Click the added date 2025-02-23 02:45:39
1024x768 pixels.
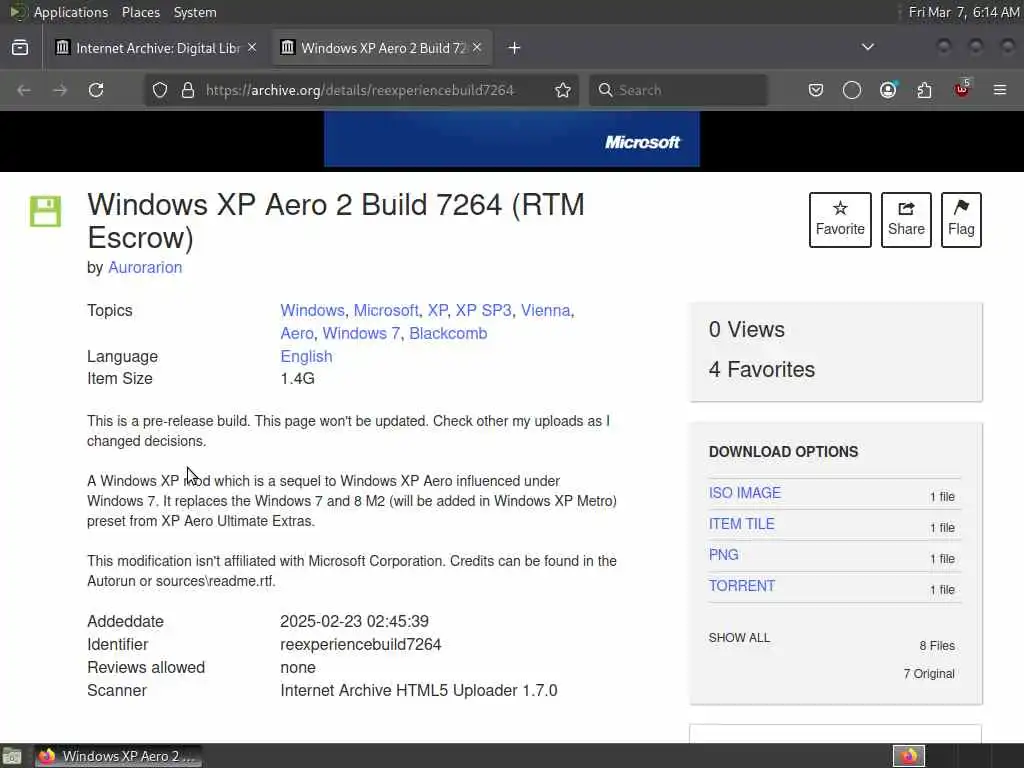tap(355, 622)
